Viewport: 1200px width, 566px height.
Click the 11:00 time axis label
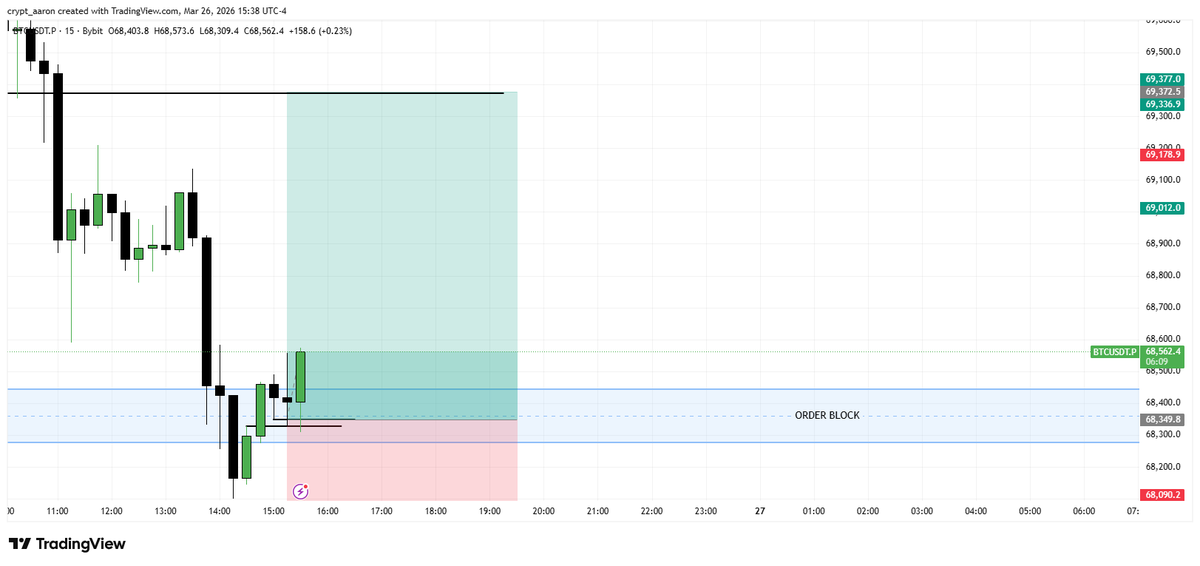(x=57, y=511)
